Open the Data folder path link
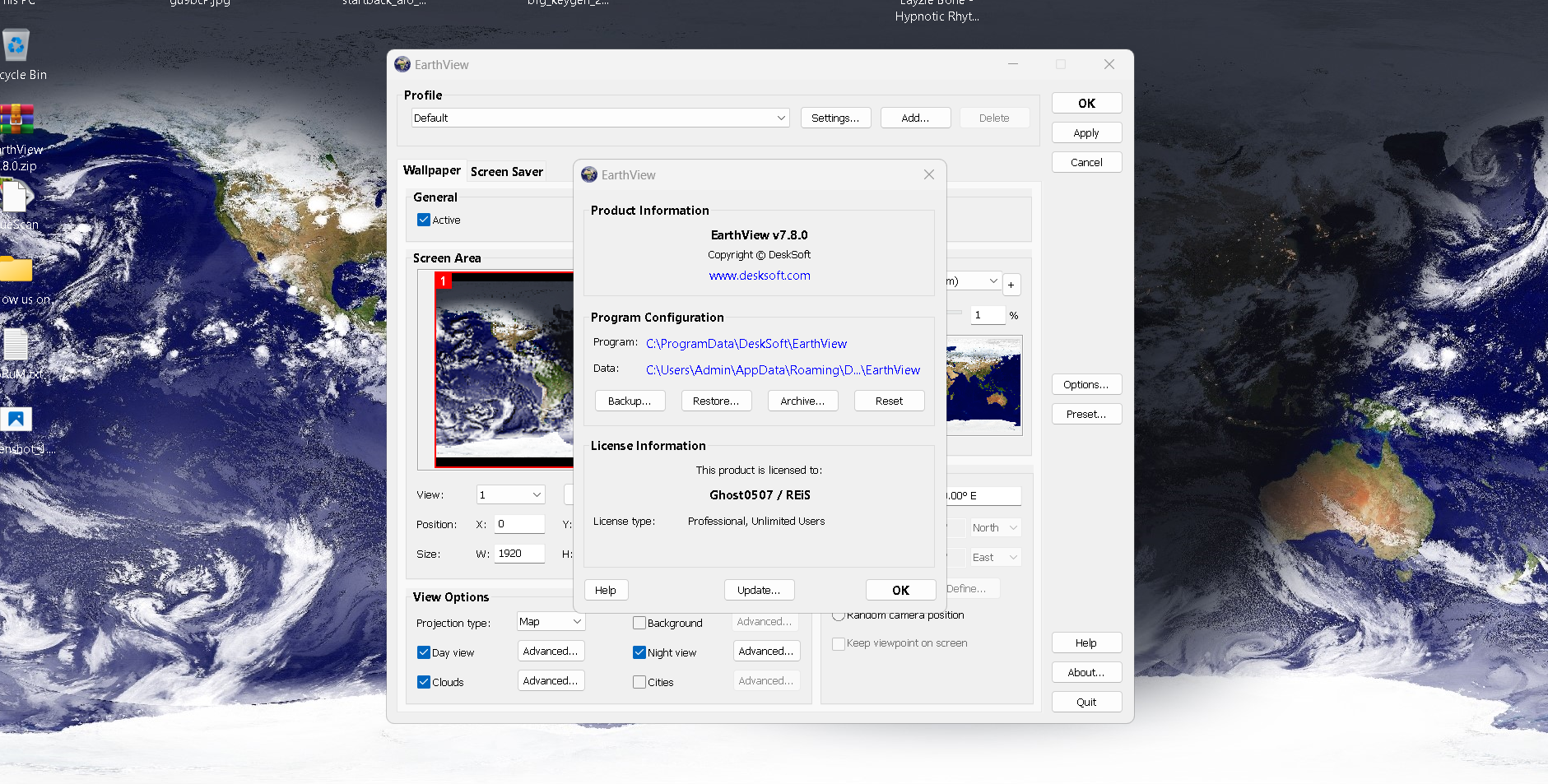This screenshot has width=1548, height=784. (x=783, y=370)
